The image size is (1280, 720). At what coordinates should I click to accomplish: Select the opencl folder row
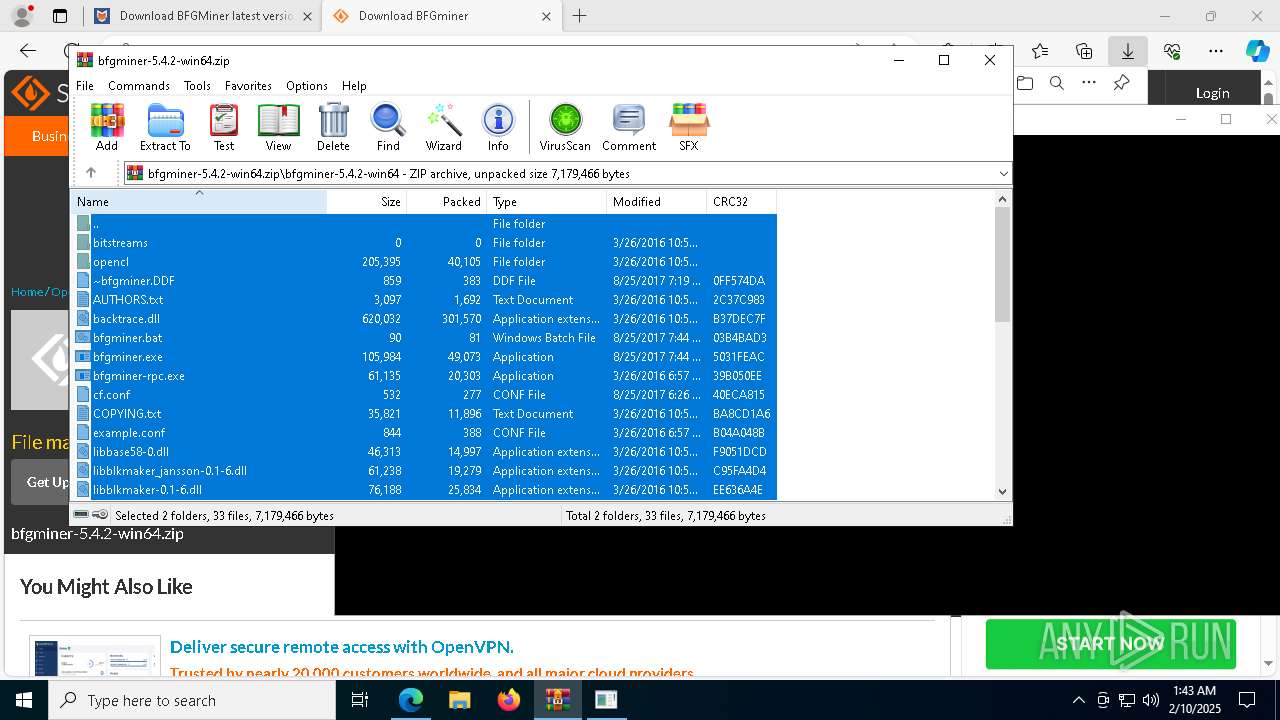(x=424, y=262)
